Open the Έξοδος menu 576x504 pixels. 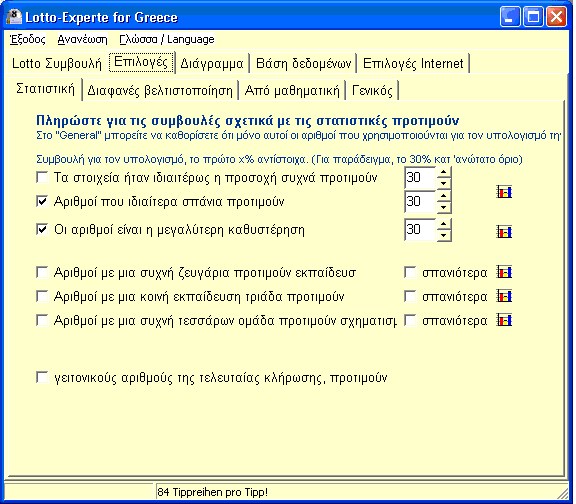(28, 39)
